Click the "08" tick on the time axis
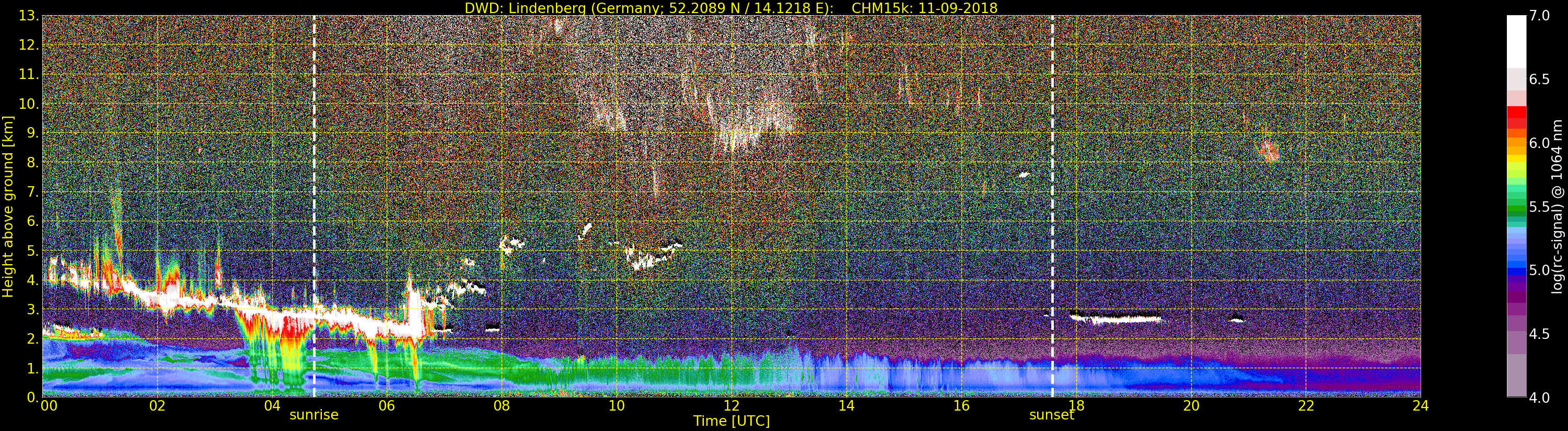The width and height of the screenshot is (1568, 431). pyautogui.click(x=502, y=406)
